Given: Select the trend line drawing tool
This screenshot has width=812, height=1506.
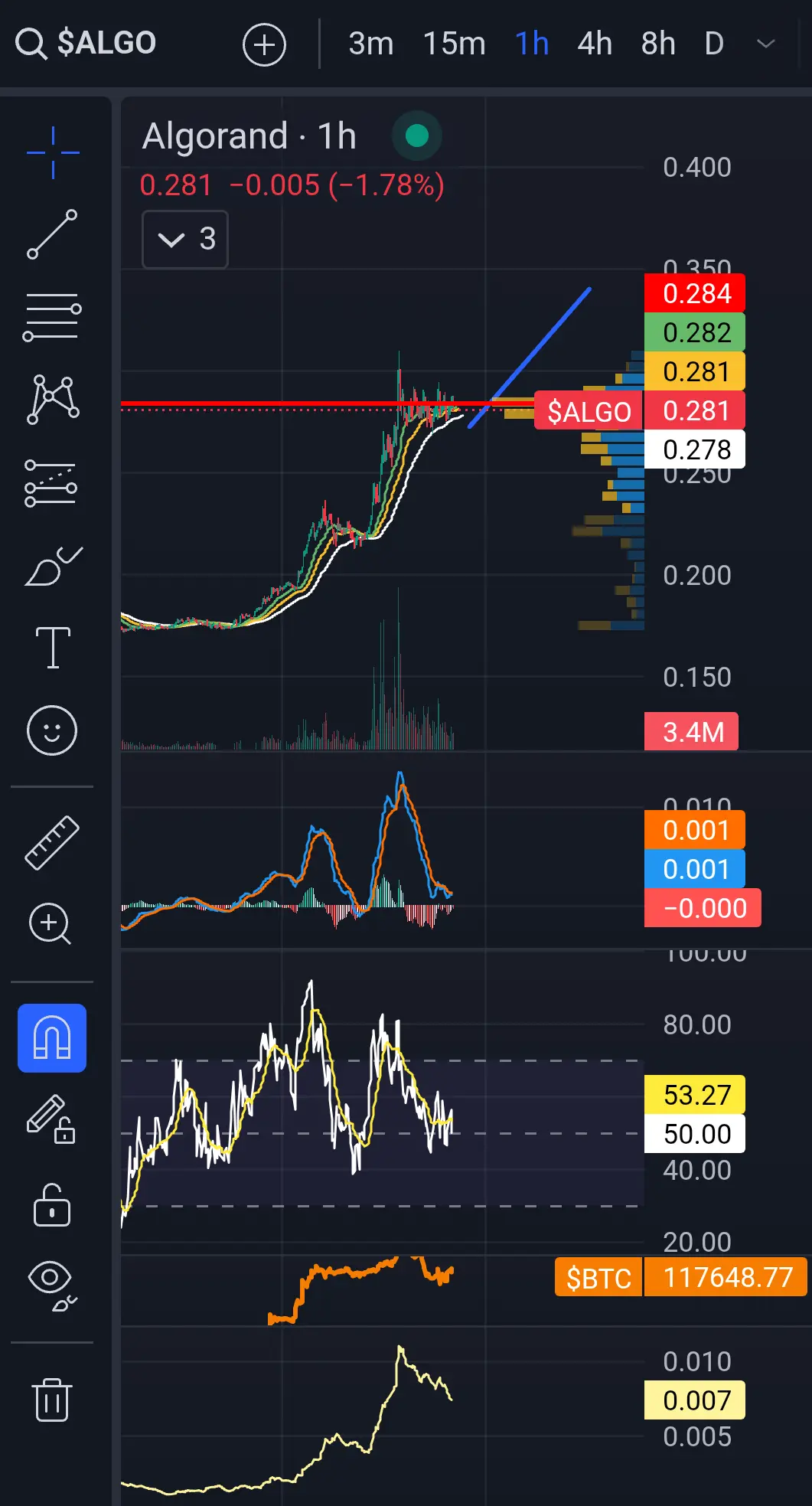Looking at the screenshot, I should 52,234.
